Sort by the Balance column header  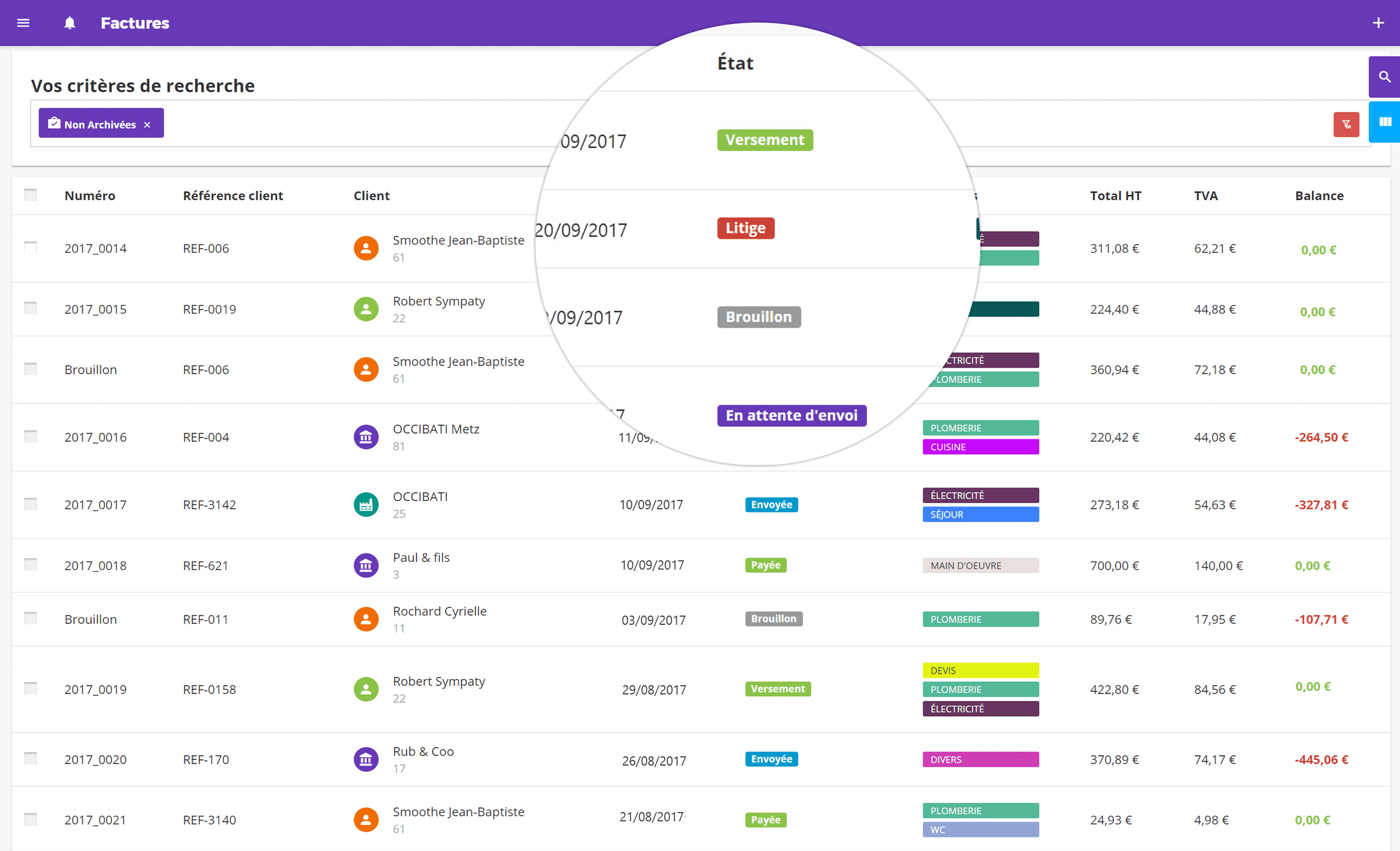tap(1320, 195)
